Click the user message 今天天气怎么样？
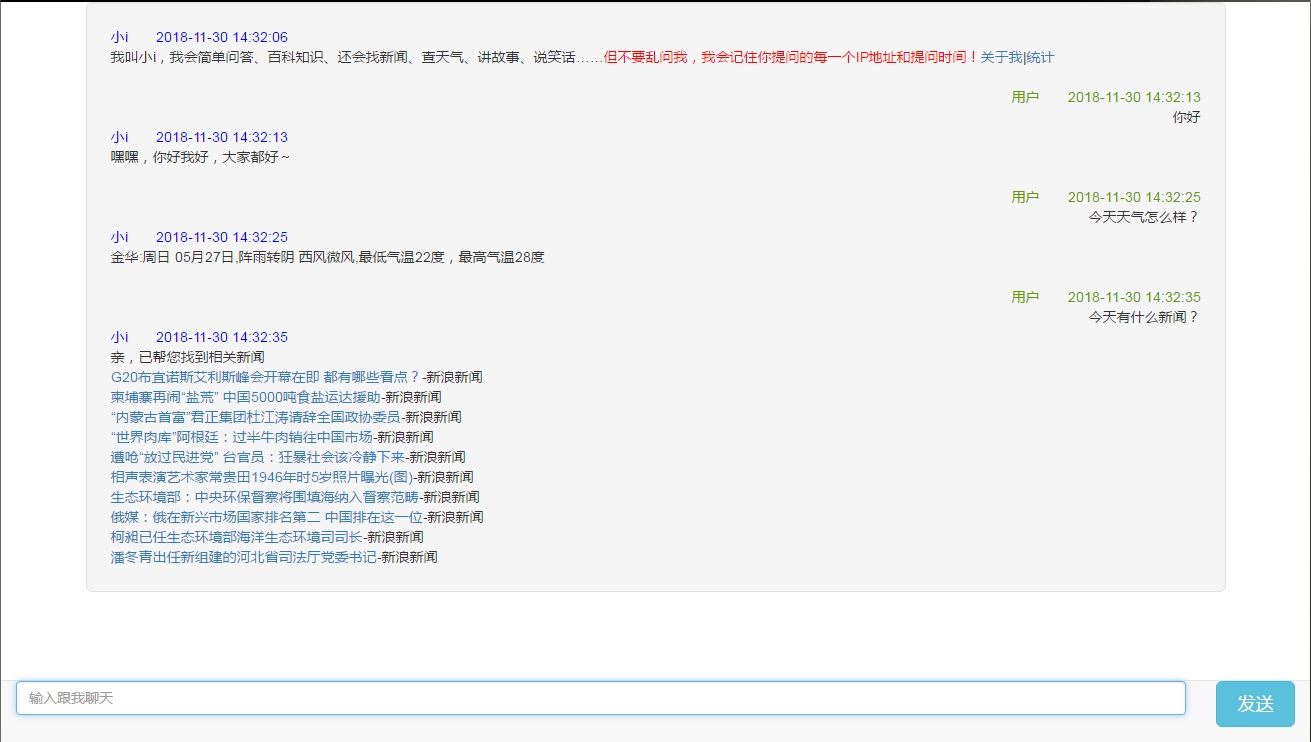Screen dimensions: 1311x742 pyautogui.click(x=1143, y=217)
